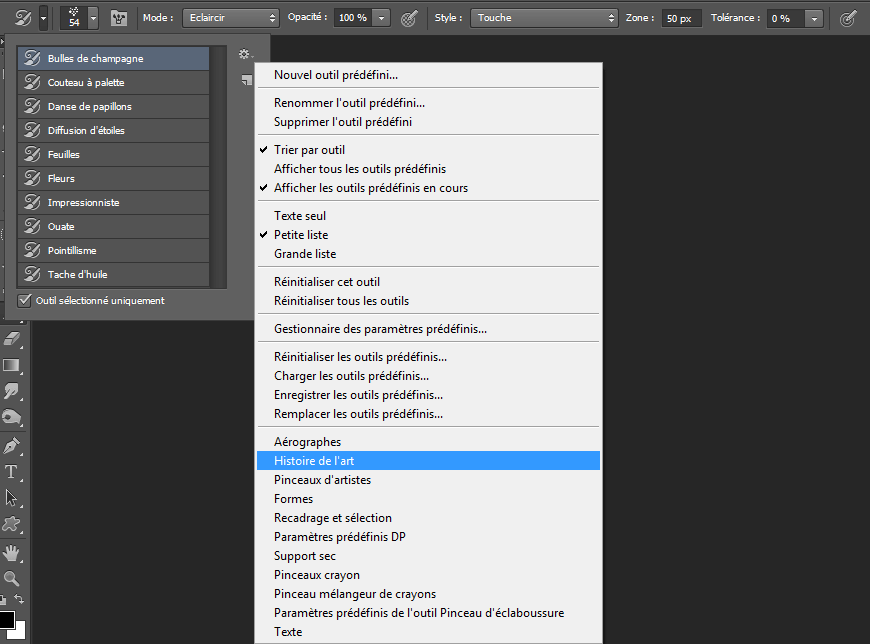Uncheck 'Outil sélectionné uniquement' checkbox
Screen dimensions: 870x644
click(x=25, y=300)
